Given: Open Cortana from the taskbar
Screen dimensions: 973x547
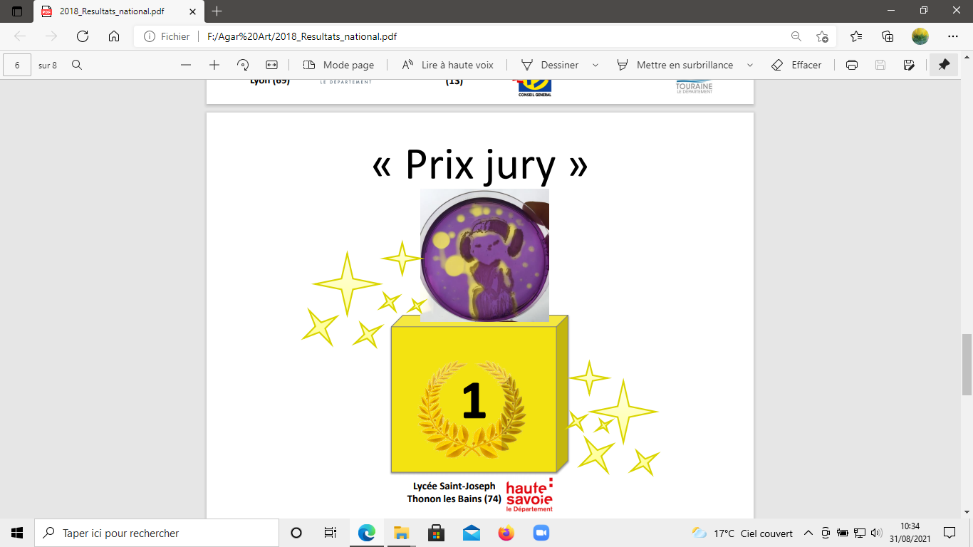Looking at the screenshot, I should [296, 533].
